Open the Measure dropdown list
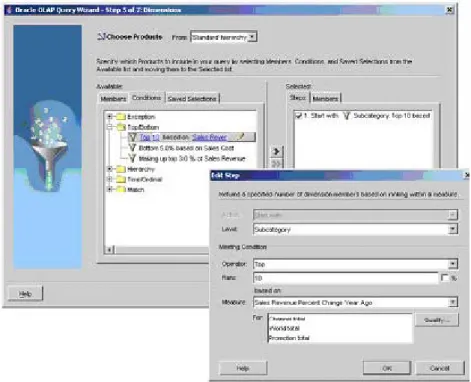The width and height of the screenshot is (471, 382). [x=452, y=302]
